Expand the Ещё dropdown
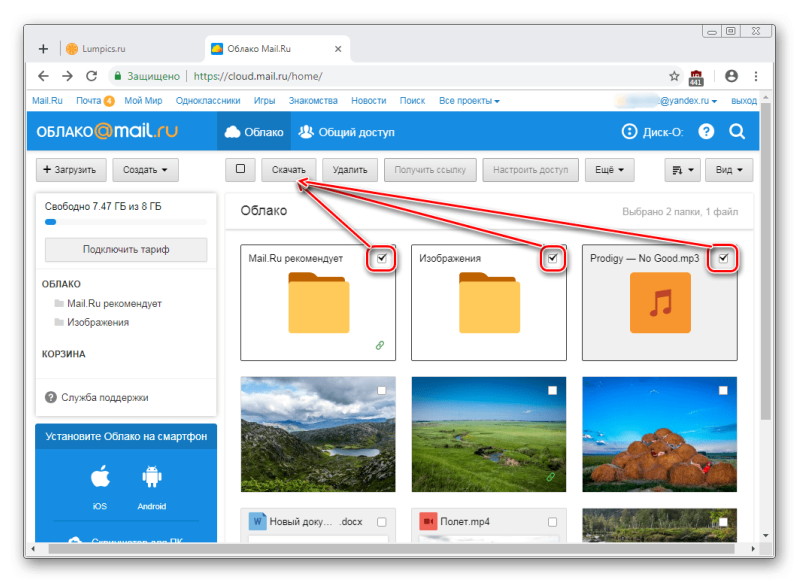Image resolution: width=800 pixels, height=583 pixels. [610, 170]
